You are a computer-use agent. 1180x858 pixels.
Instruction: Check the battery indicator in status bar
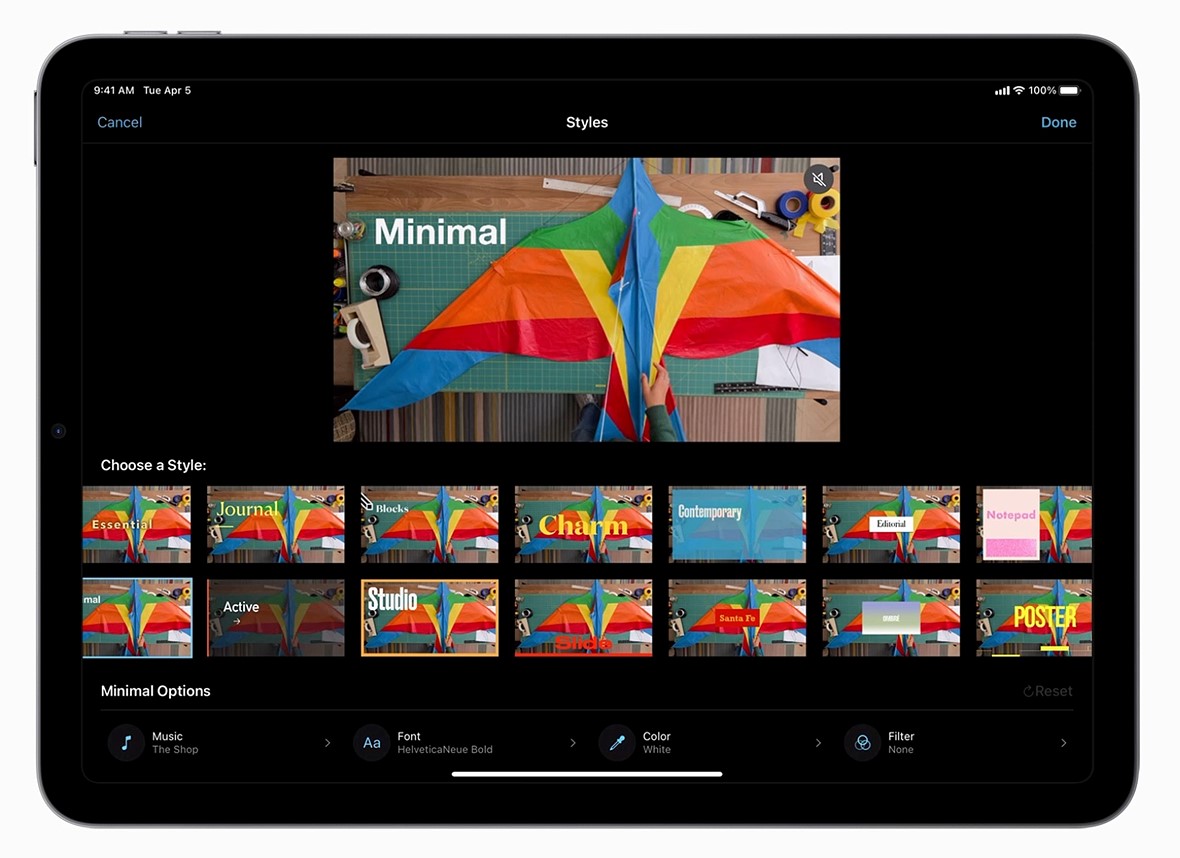(1069, 91)
